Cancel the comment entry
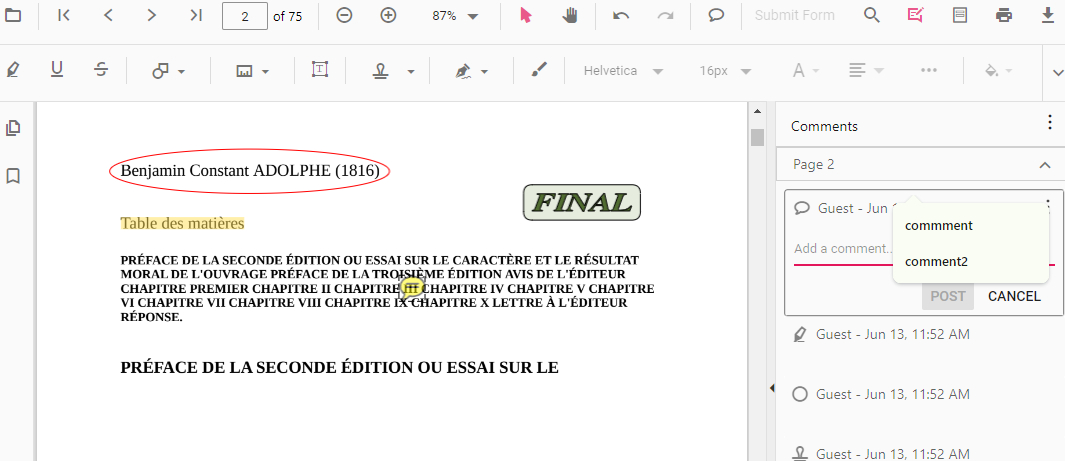Screen dimensions: 1065x461 click(x=1014, y=296)
